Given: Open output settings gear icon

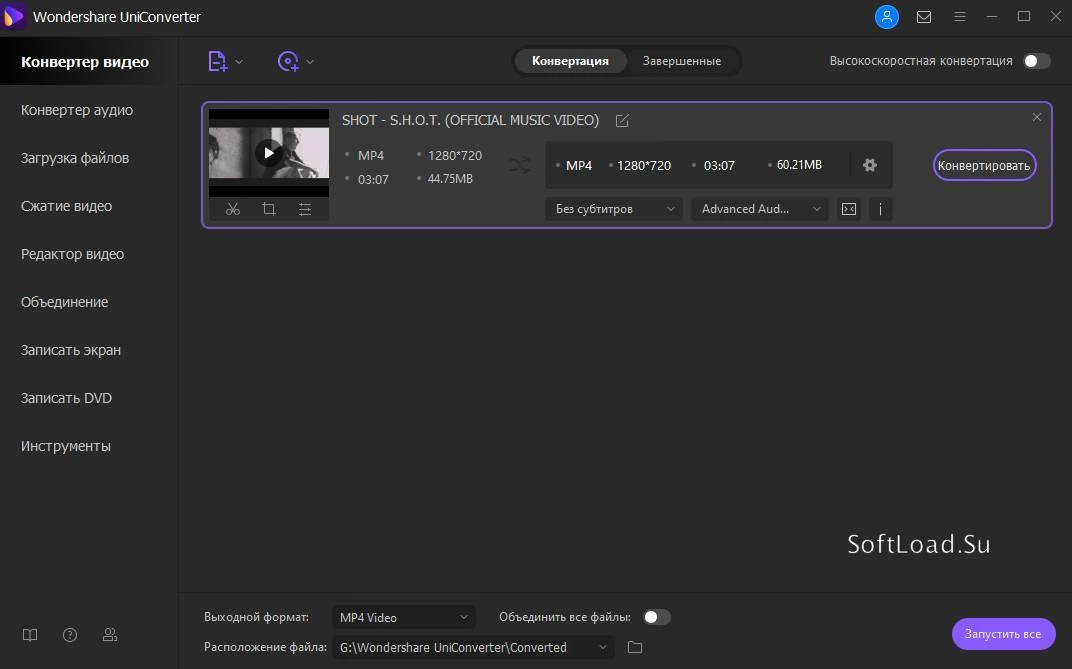Looking at the screenshot, I should (870, 165).
